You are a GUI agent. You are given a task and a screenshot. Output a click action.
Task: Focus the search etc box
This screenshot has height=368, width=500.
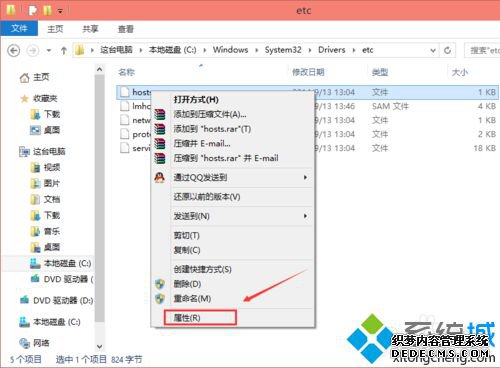click(x=482, y=50)
